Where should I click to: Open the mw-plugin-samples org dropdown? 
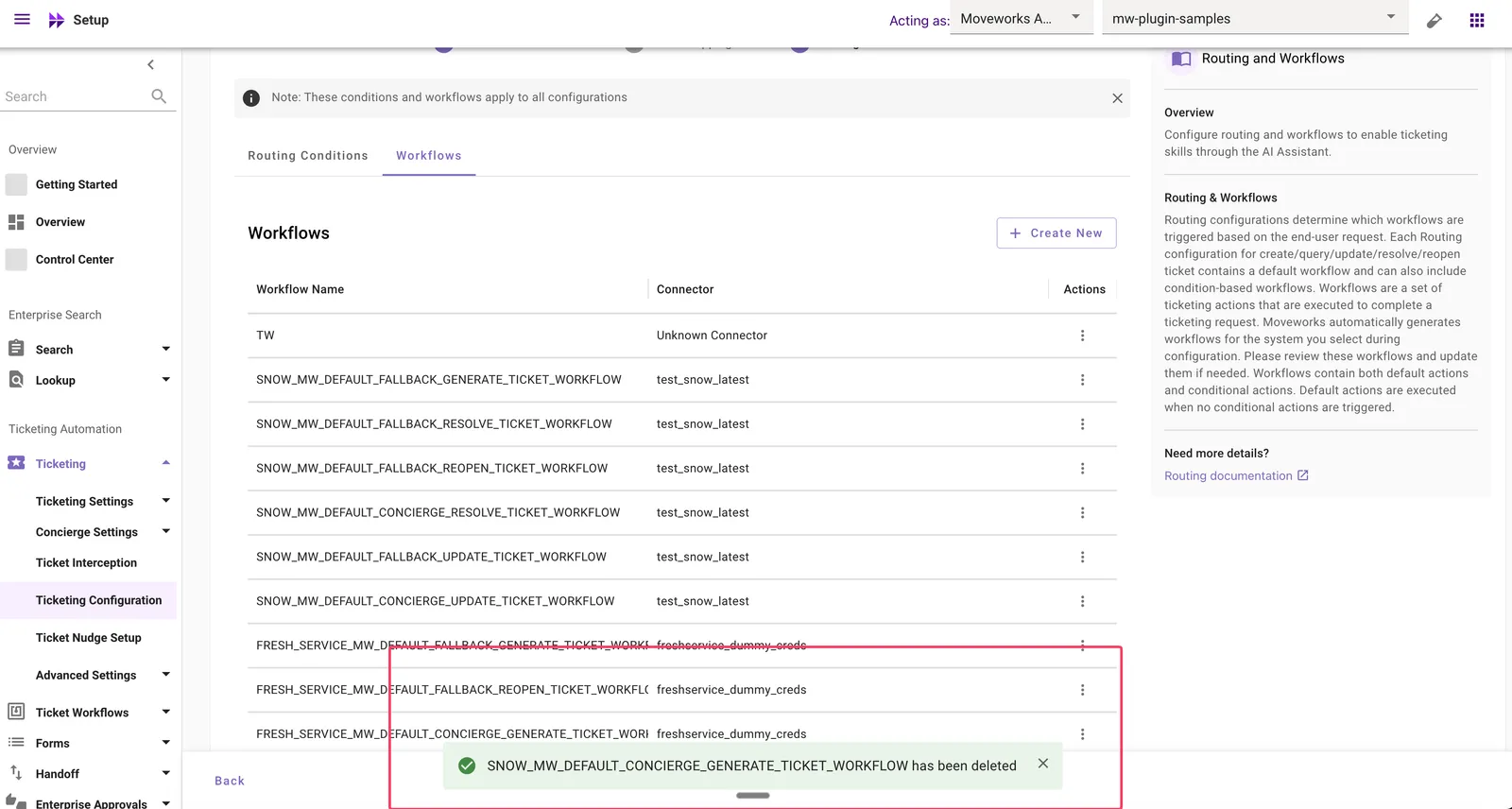coord(1255,19)
